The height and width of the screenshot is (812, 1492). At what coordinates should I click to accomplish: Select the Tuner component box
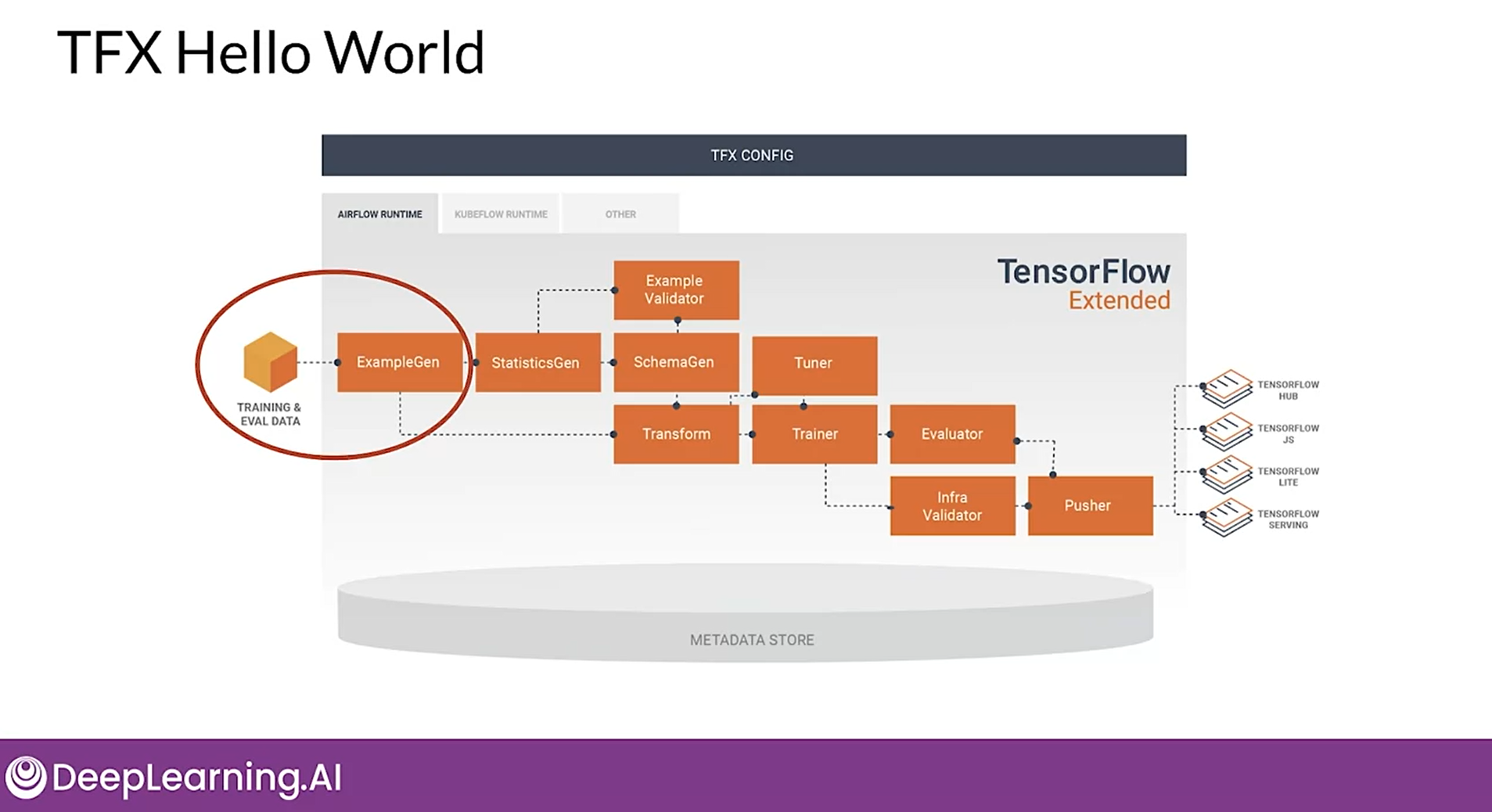click(x=814, y=365)
